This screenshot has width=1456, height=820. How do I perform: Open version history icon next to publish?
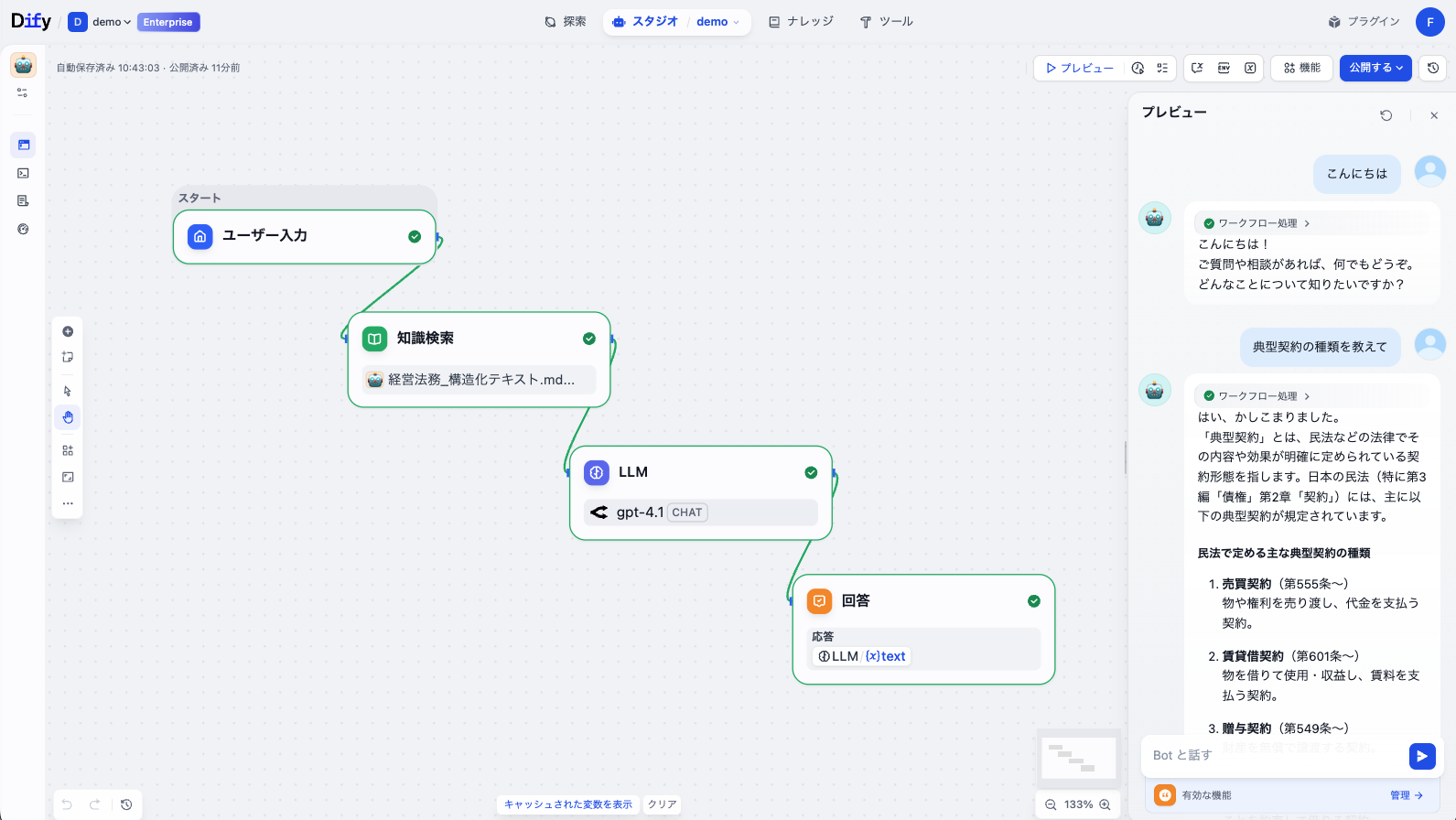1433,68
